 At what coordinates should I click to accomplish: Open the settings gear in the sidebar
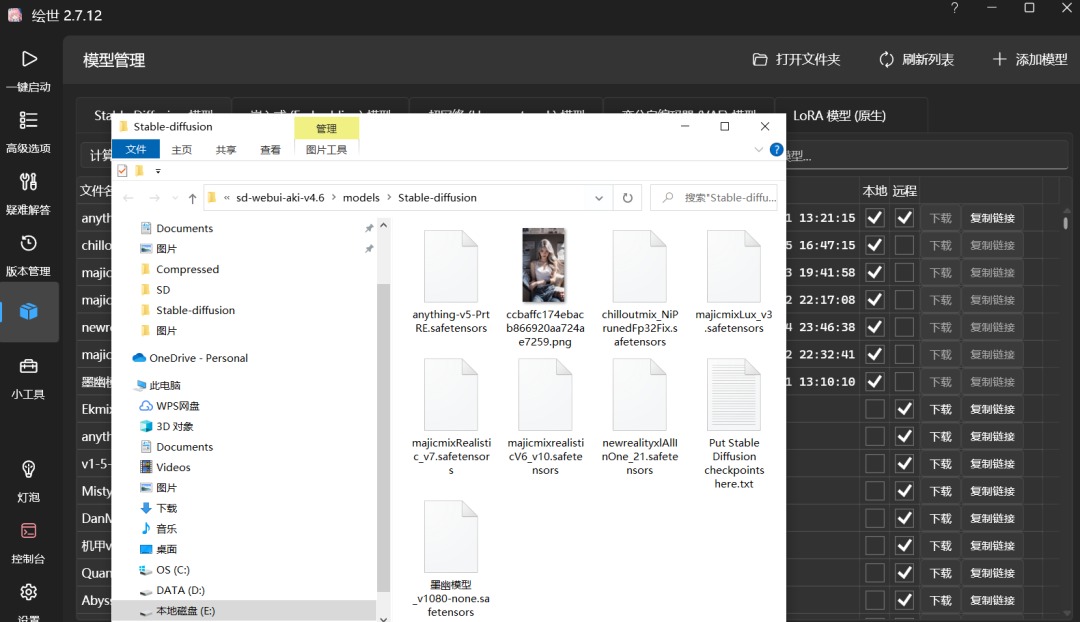tap(28, 592)
